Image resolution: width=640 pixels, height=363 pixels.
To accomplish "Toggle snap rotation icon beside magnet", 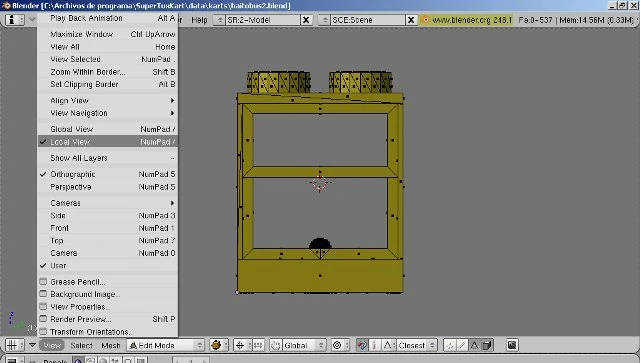I will 374,345.
